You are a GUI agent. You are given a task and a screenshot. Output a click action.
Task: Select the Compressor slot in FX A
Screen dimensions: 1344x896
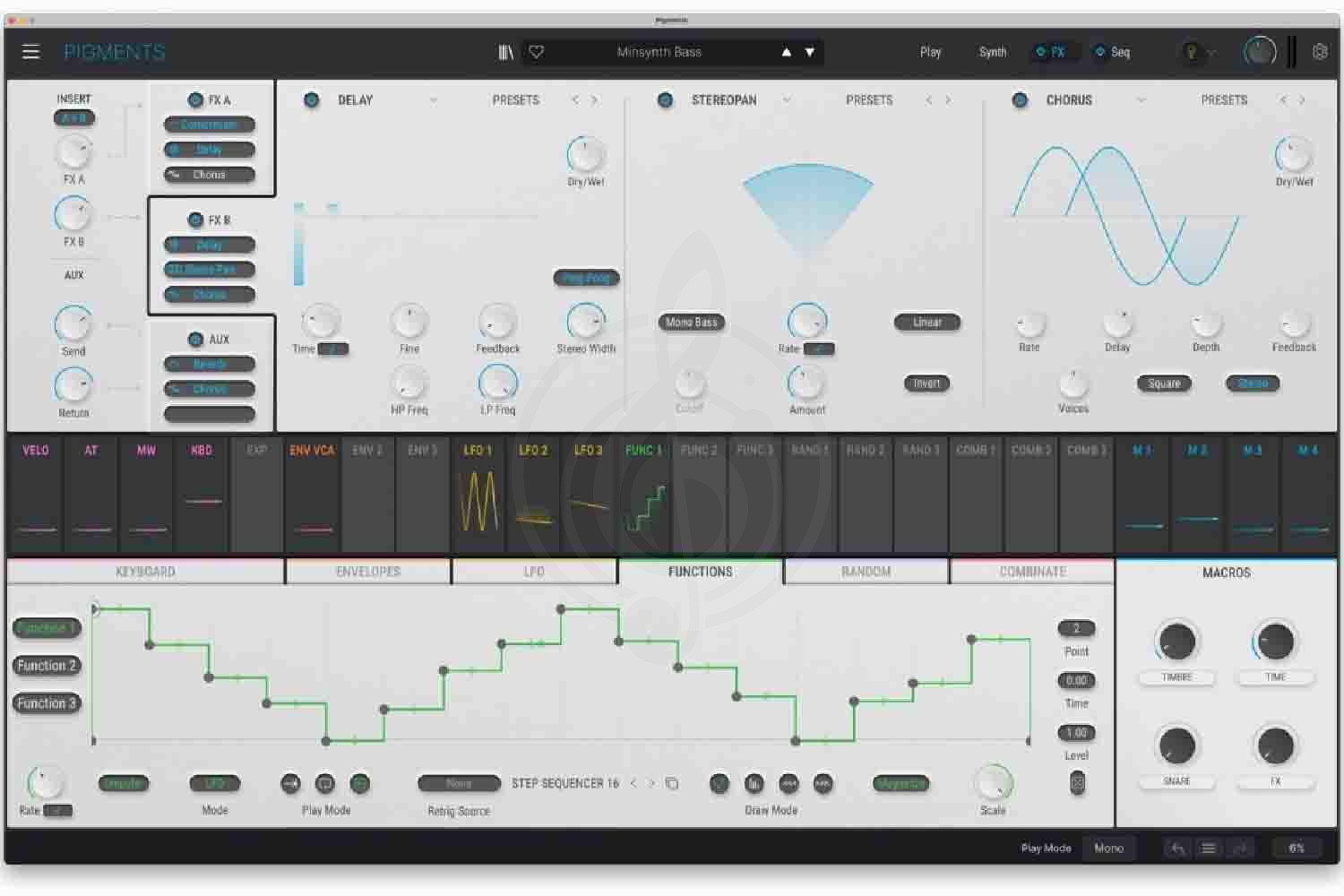(210, 125)
